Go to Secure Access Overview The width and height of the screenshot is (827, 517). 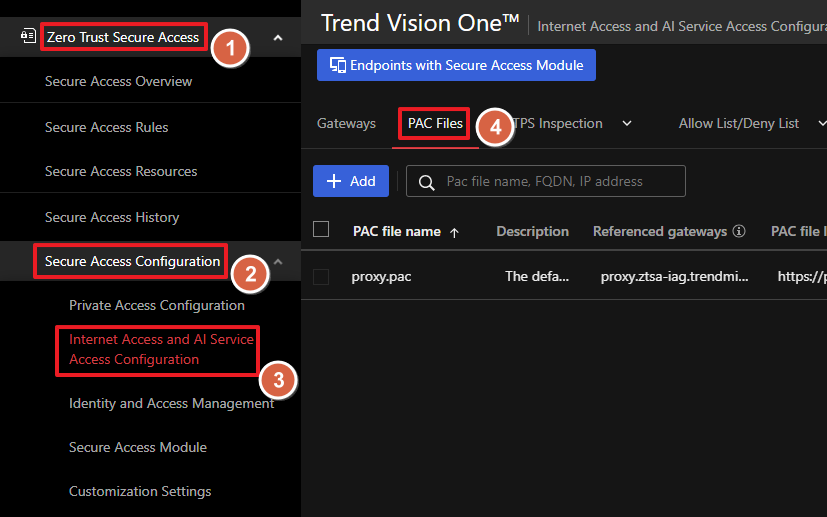[x=118, y=82]
